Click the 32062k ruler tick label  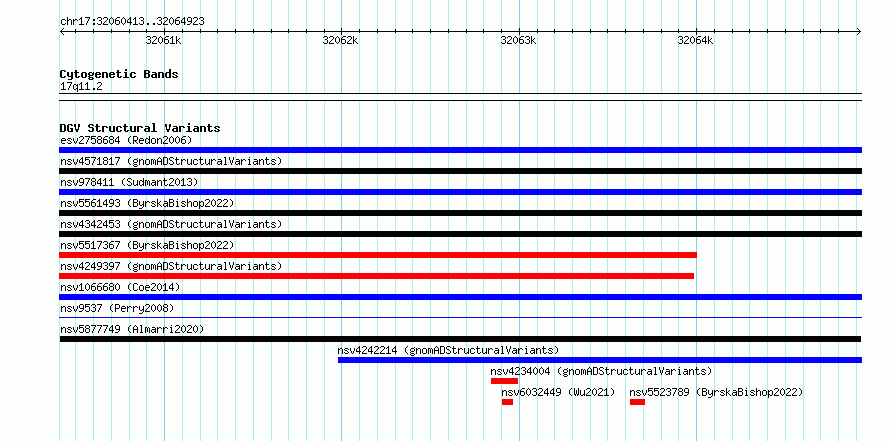coord(341,40)
